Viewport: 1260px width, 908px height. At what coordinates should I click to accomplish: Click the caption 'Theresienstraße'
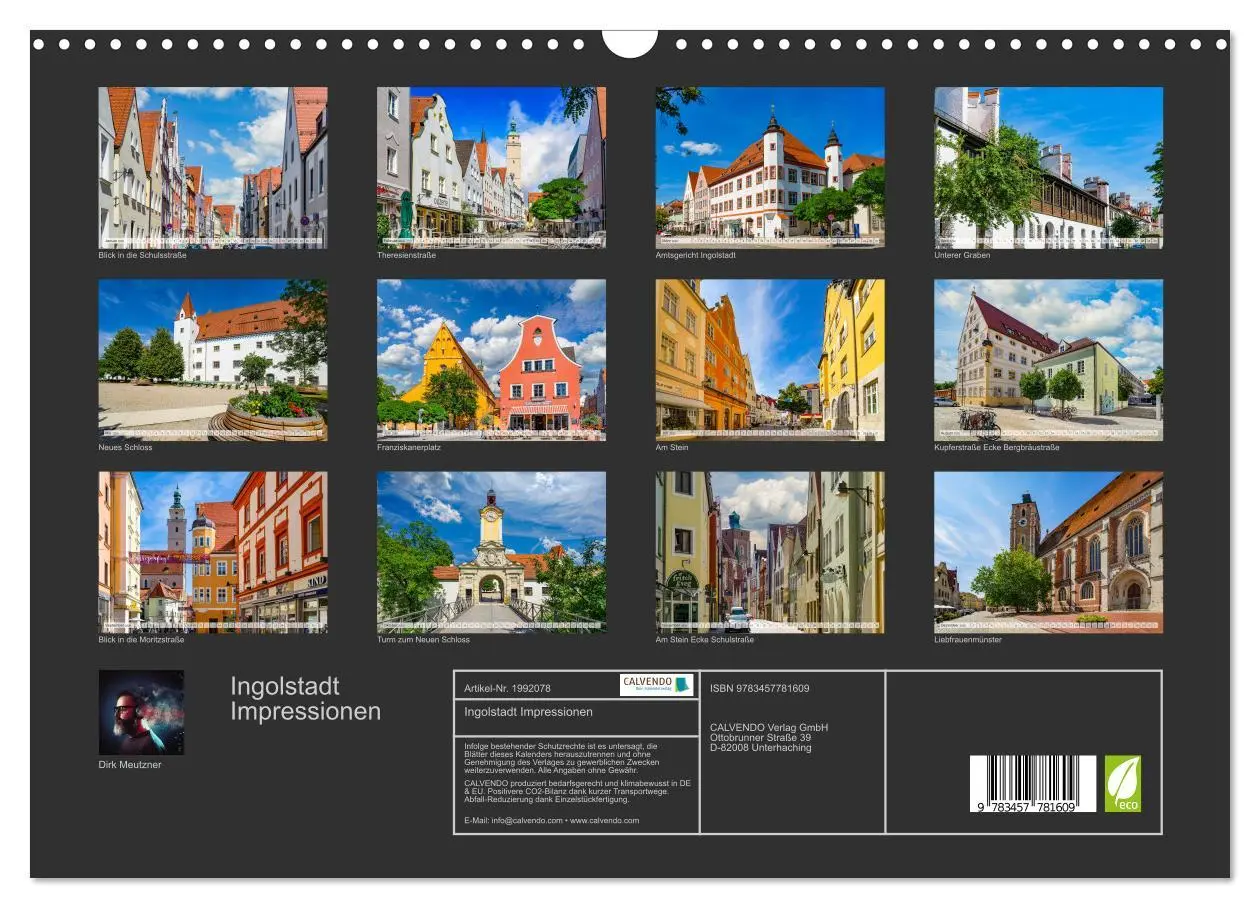click(407, 255)
